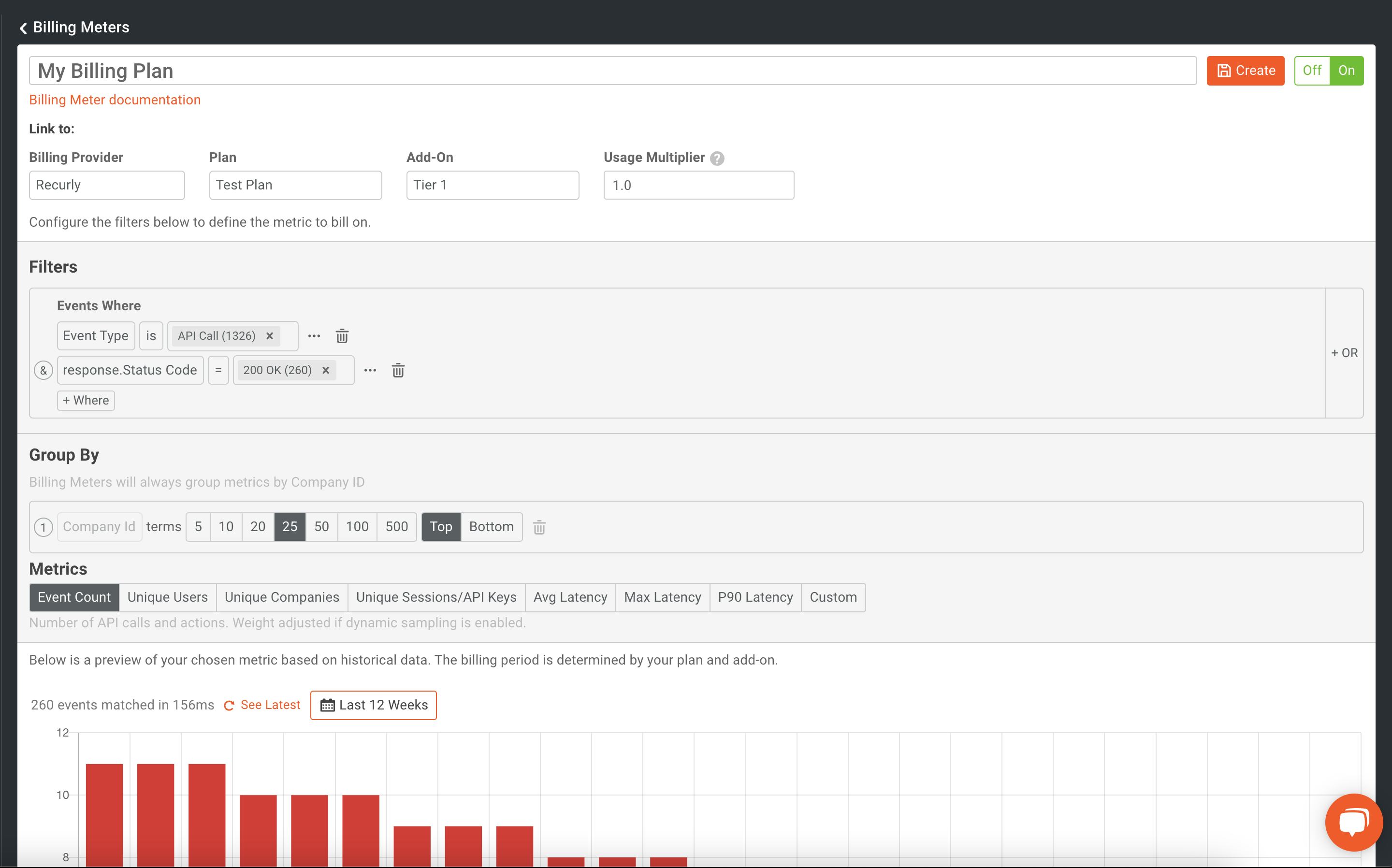Screen dimensions: 1392x868
Task: Go back via Billing Meters chevron
Action: [23, 28]
